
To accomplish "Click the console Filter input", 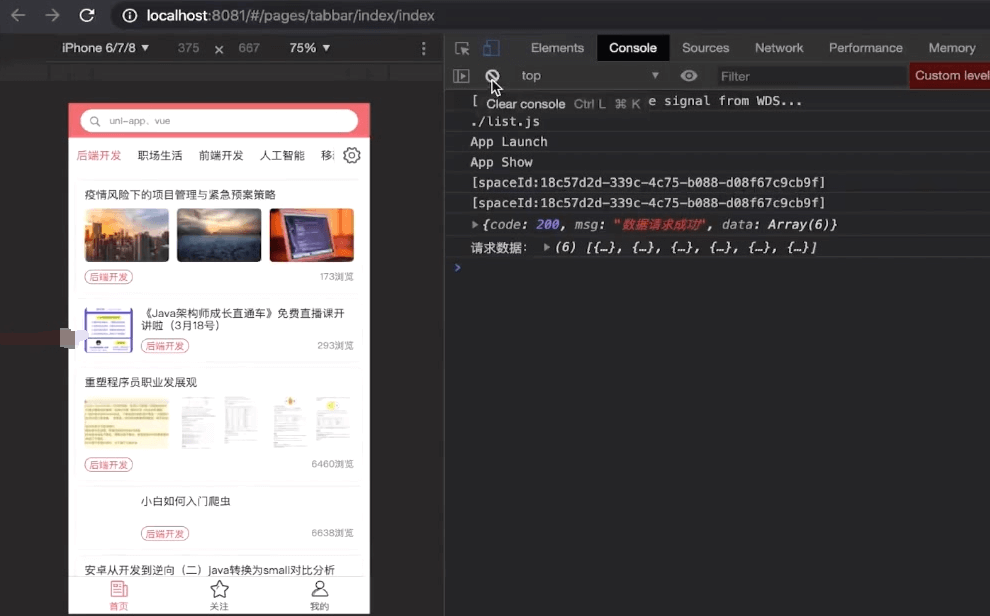I will tap(811, 76).
